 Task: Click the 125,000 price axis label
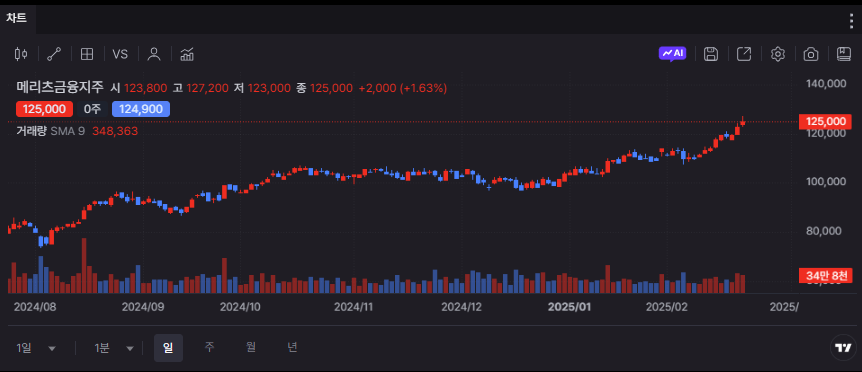[x=825, y=121]
